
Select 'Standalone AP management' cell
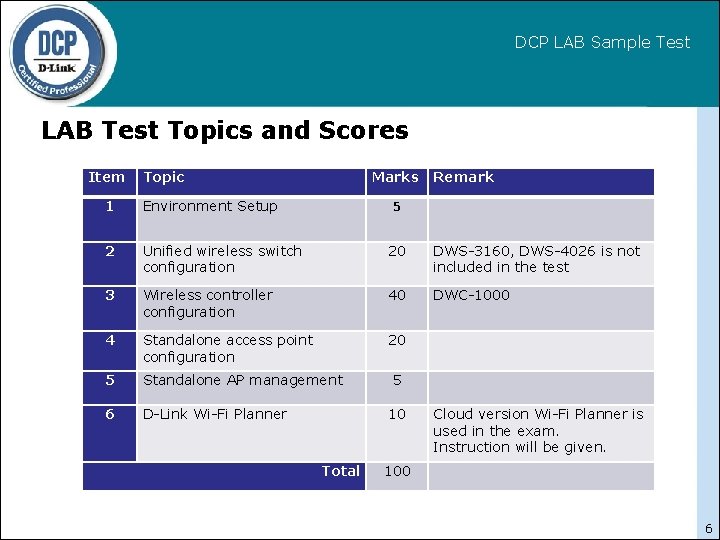coord(251,388)
